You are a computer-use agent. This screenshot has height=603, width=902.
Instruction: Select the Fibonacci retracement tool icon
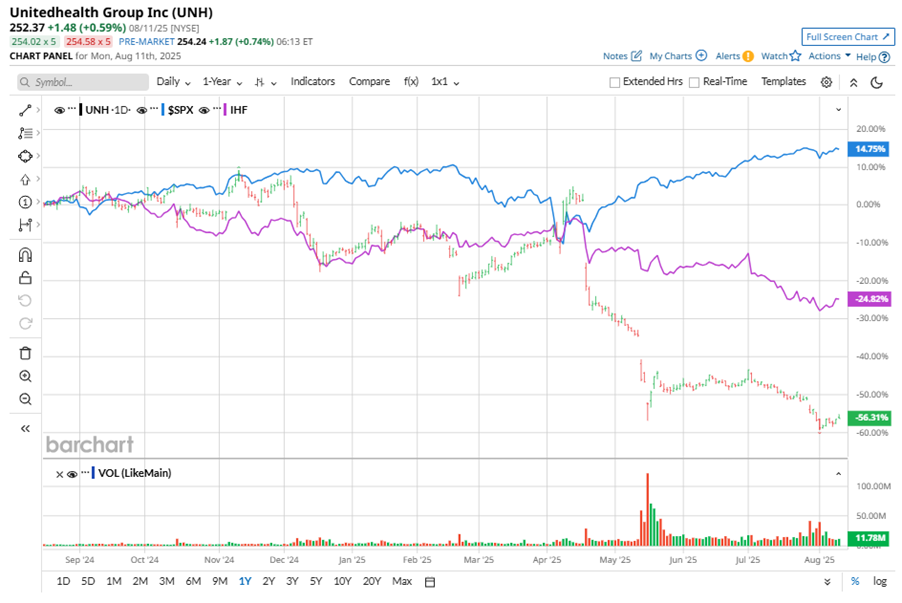(x=25, y=133)
